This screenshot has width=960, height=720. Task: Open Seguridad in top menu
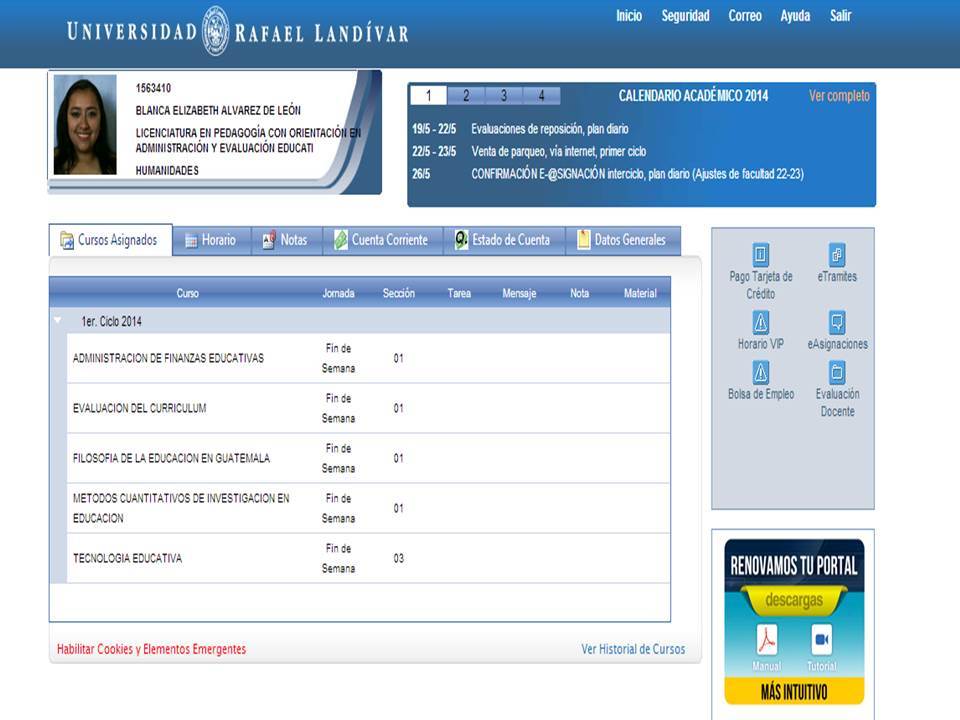685,16
